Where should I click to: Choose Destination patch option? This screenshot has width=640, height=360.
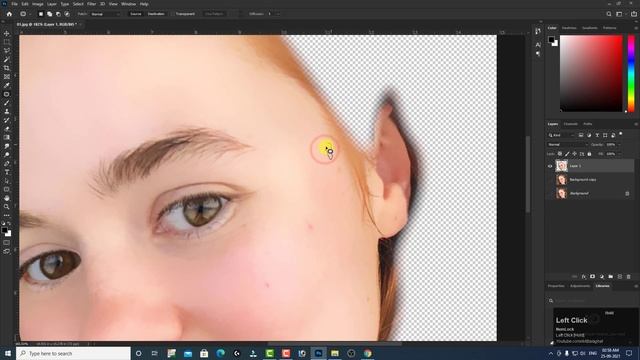pos(156,14)
